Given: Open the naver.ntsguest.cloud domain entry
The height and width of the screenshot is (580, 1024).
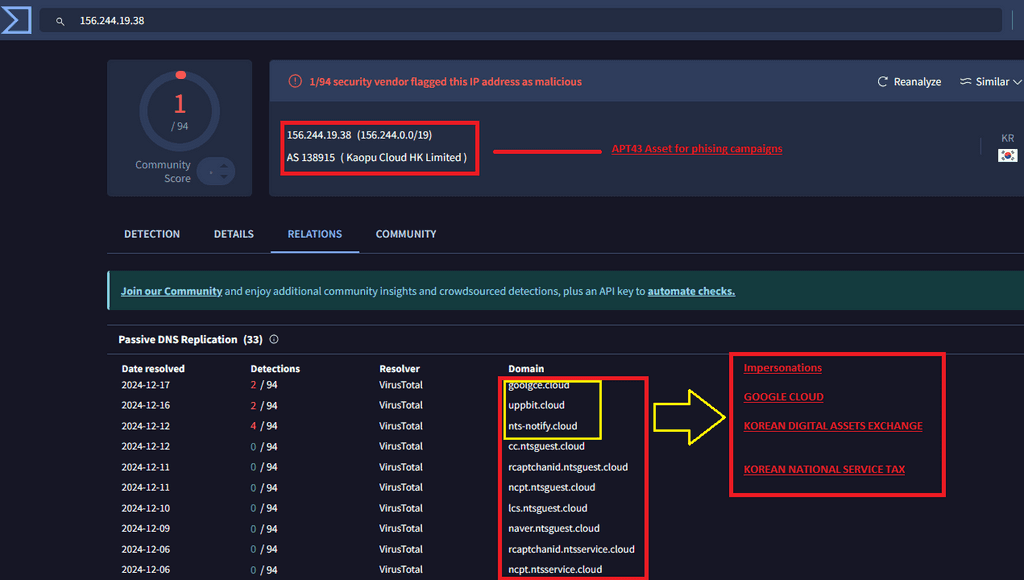Looking at the screenshot, I should (554, 528).
